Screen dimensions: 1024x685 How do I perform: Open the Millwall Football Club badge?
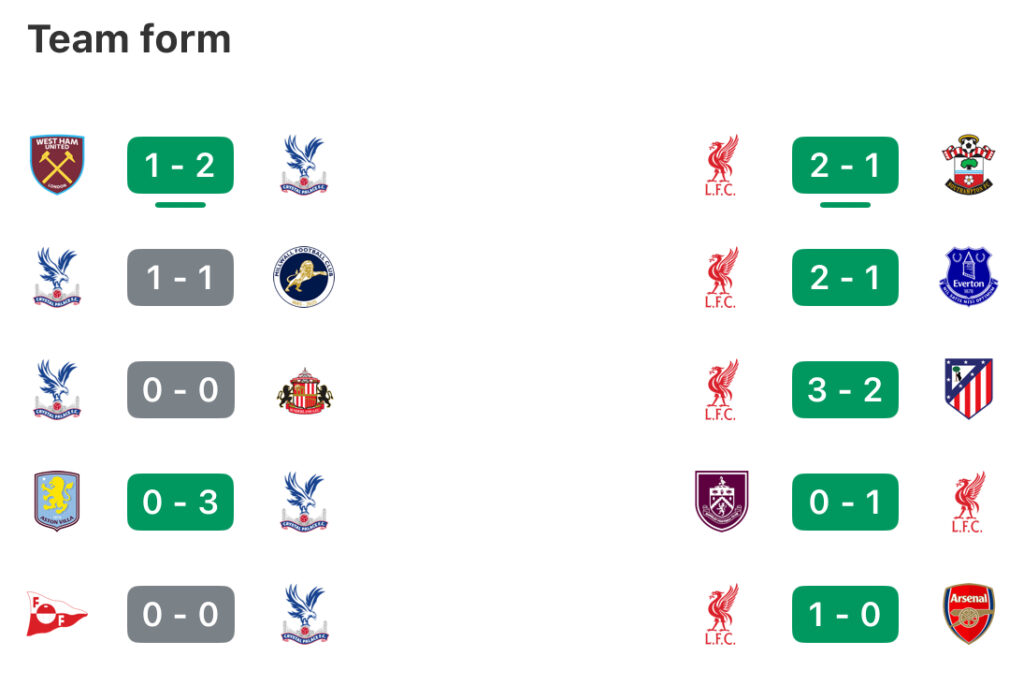[x=304, y=277]
